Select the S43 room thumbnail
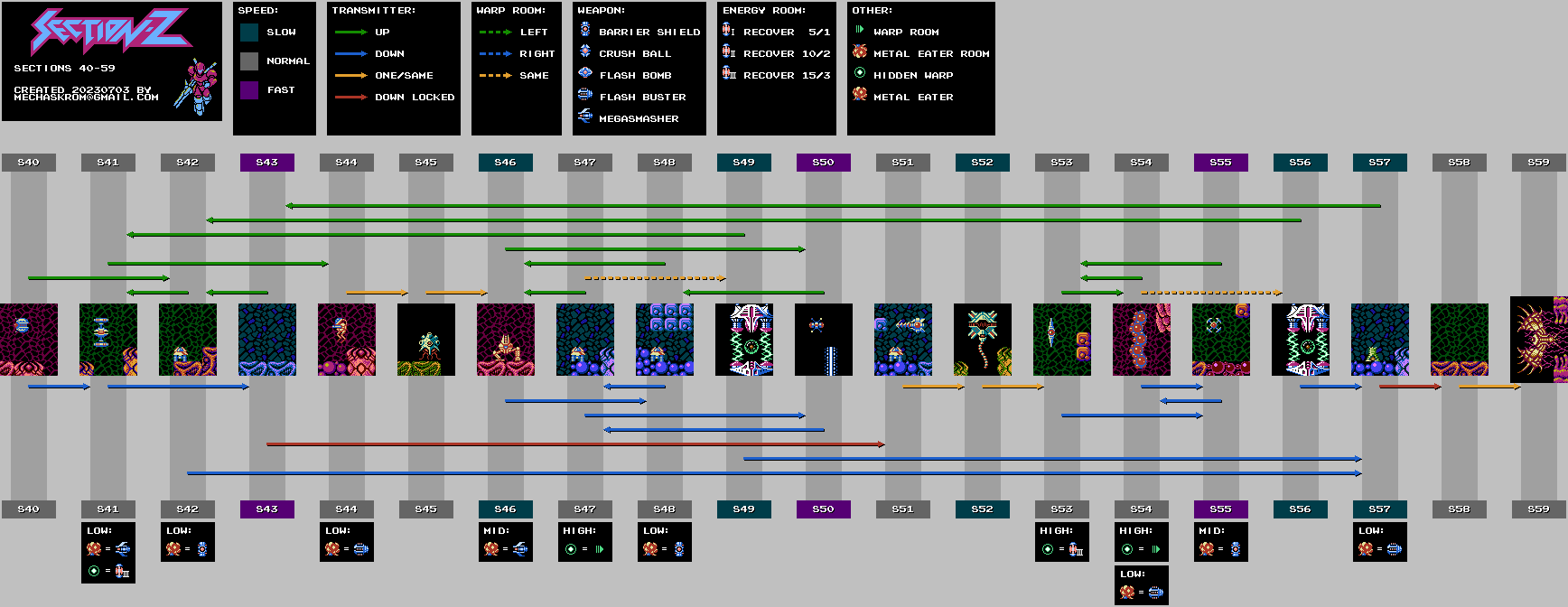The width and height of the screenshot is (1568, 607). (x=267, y=340)
